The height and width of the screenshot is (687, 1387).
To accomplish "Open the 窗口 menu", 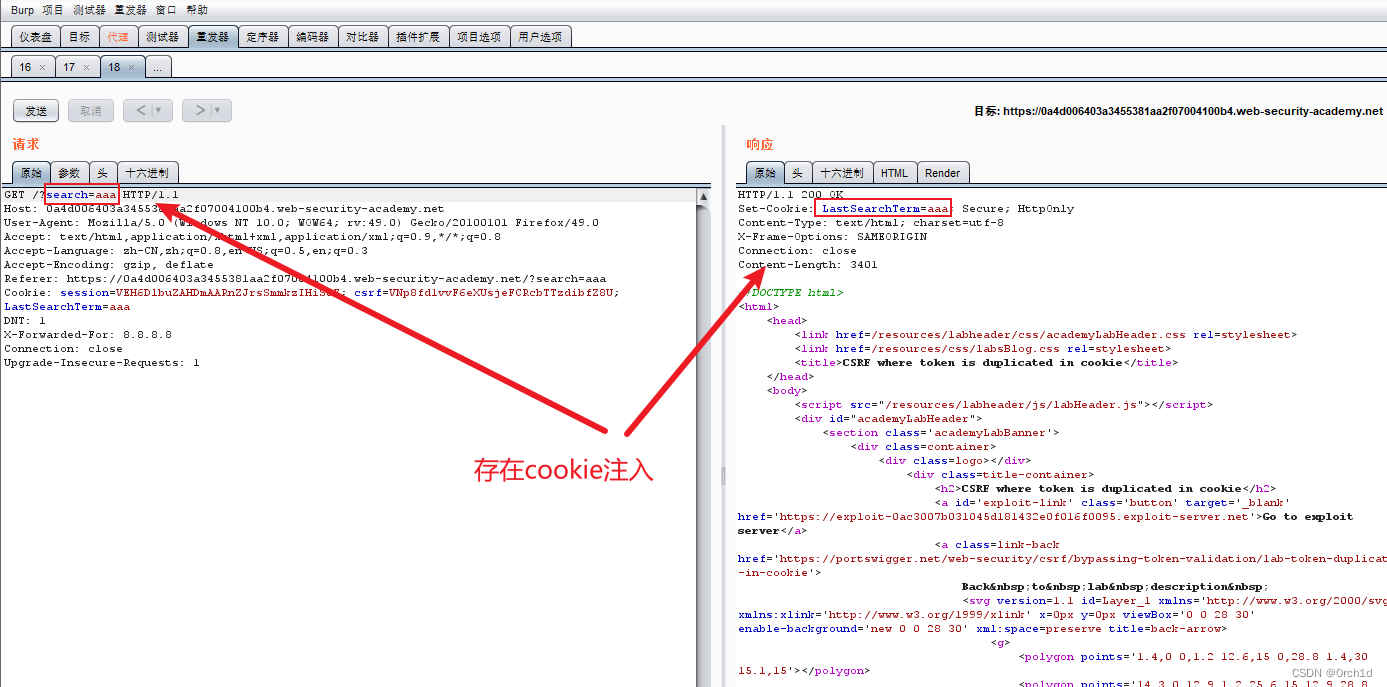I will click(166, 10).
